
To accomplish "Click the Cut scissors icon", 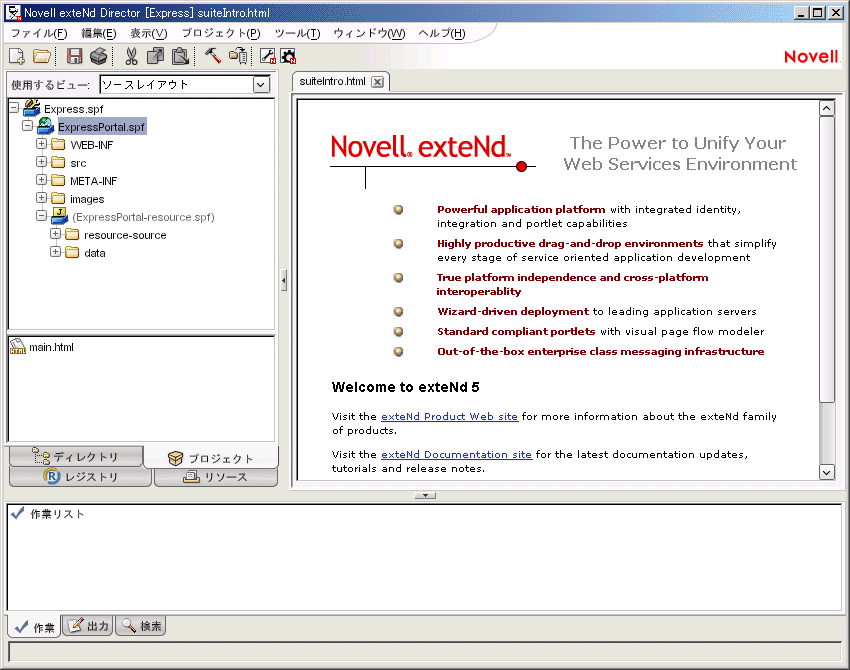I will tap(131, 56).
